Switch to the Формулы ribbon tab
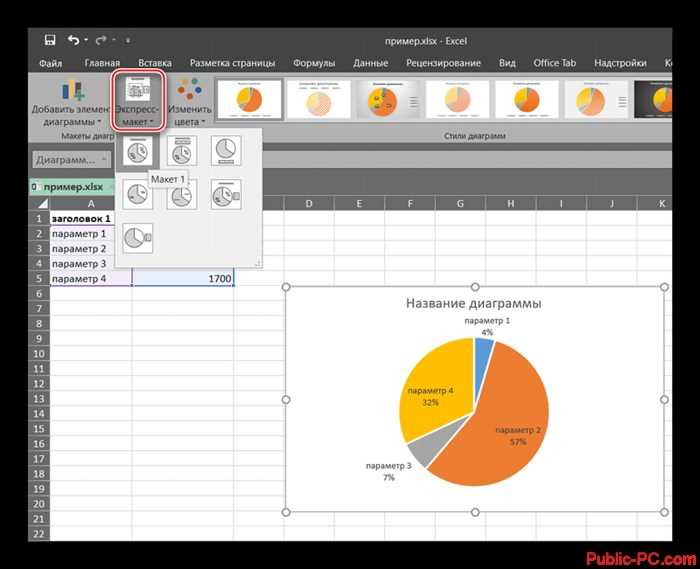This screenshot has width=700, height=569. (x=314, y=63)
